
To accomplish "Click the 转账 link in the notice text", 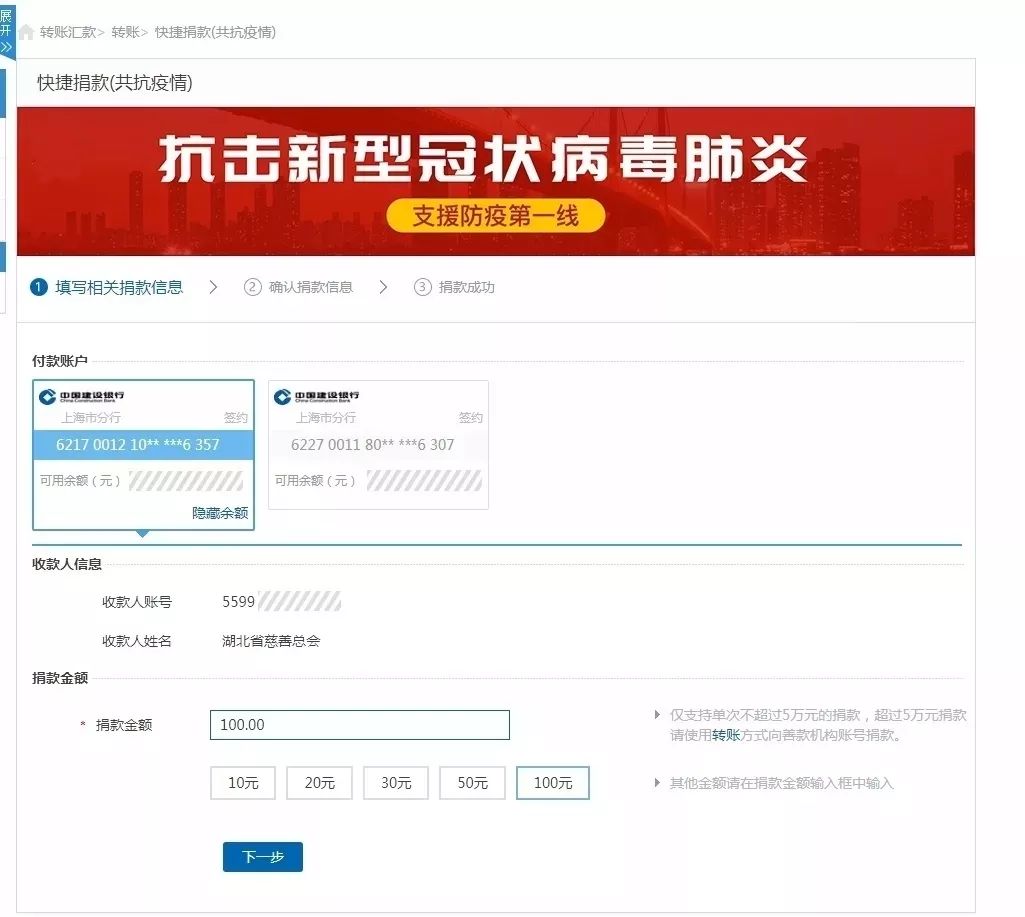I will pyautogui.click(x=725, y=734).
